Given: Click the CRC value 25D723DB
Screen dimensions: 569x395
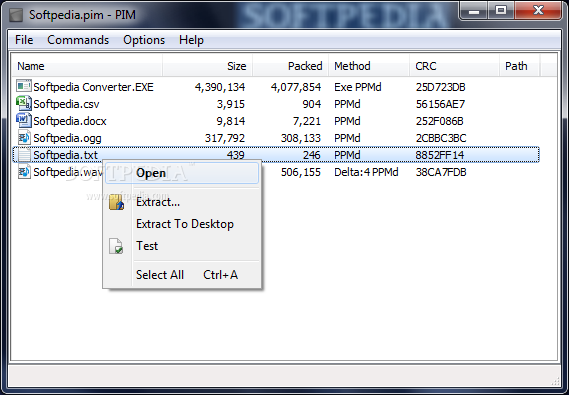Looking at the screenshot, I should [441, 87].
